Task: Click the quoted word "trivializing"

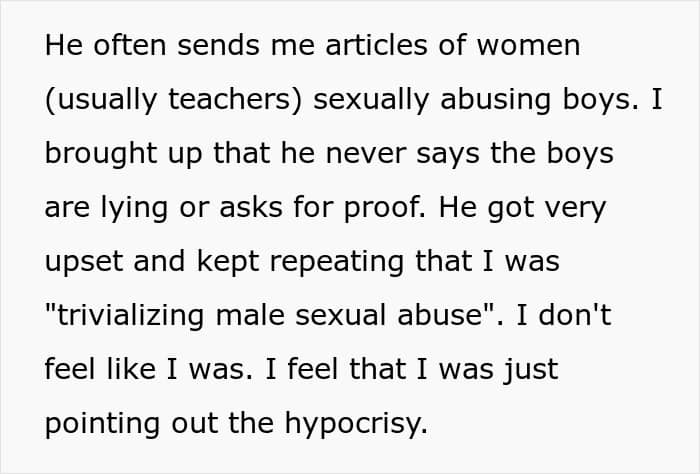Action: pos(130,315)
